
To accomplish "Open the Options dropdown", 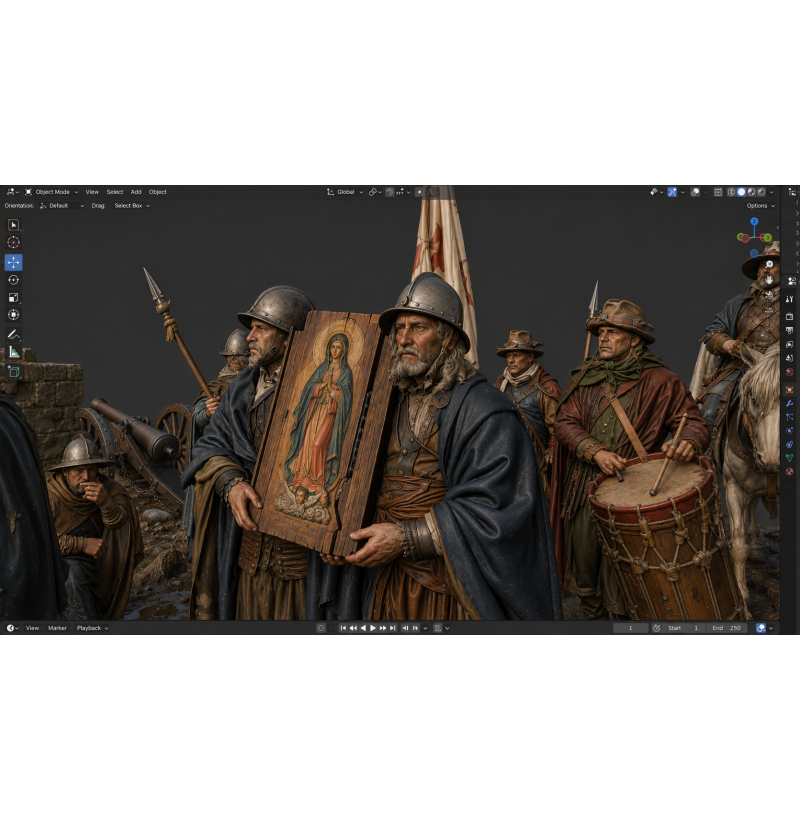I will (x=760, y=206).
